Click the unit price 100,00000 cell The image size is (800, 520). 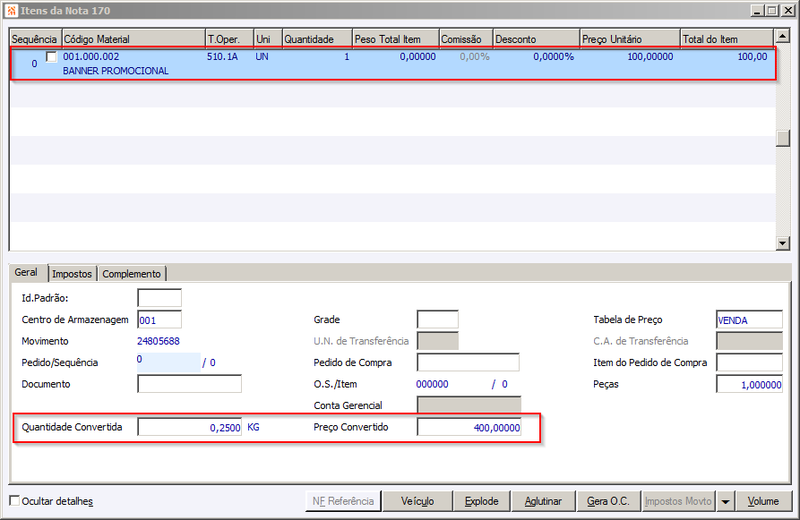(x=650, y=57)
